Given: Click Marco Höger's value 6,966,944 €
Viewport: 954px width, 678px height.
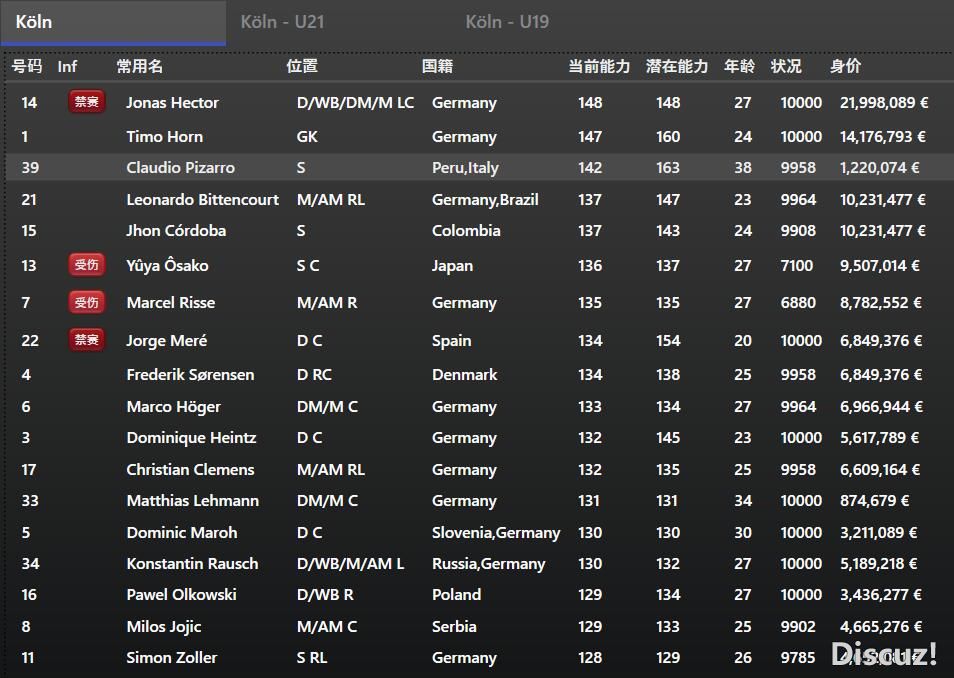Looking at the screenshot, I should (x=882, y=407).
